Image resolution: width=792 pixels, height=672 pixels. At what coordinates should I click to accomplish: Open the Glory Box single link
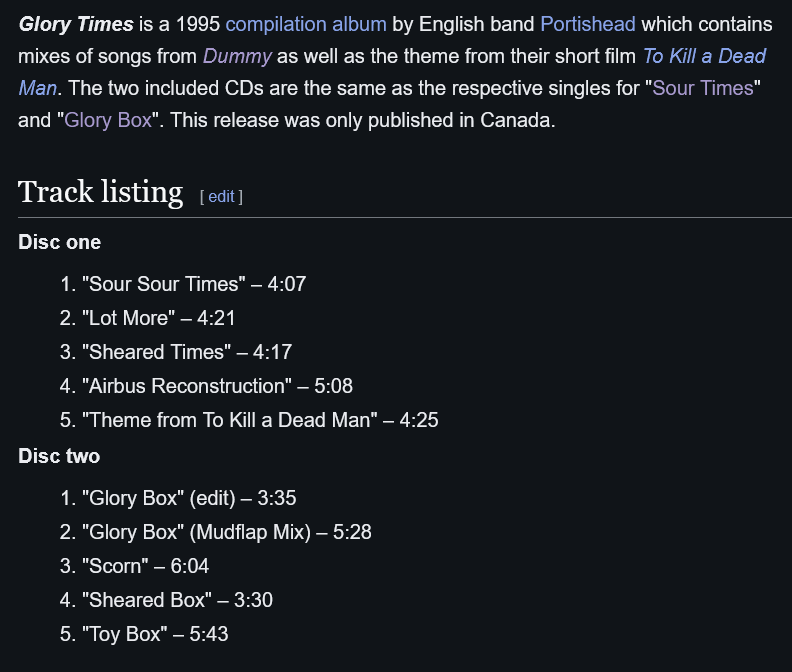pyautogui.click(x=108, y=120)
